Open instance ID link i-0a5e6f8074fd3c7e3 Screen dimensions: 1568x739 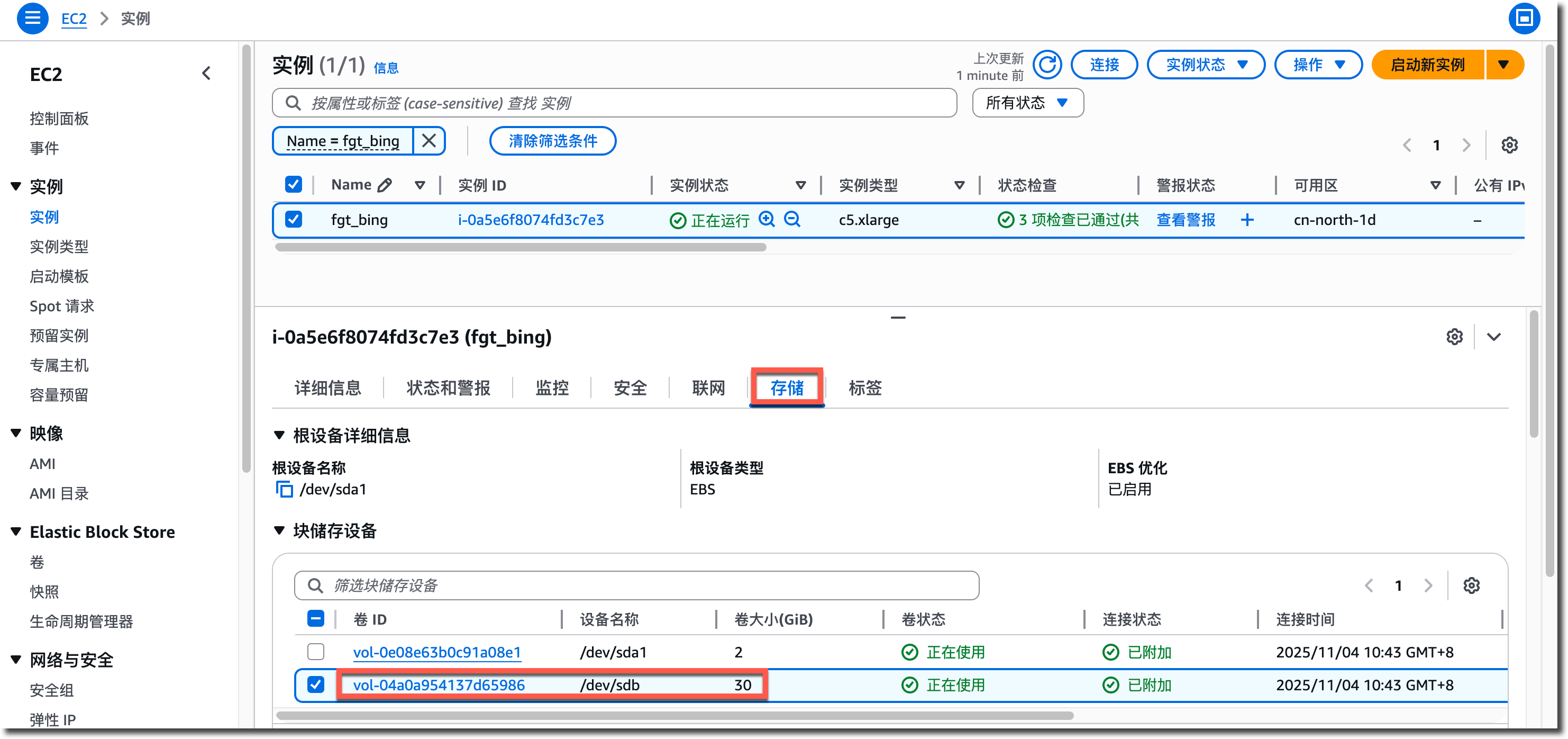[x=531, y=220]
